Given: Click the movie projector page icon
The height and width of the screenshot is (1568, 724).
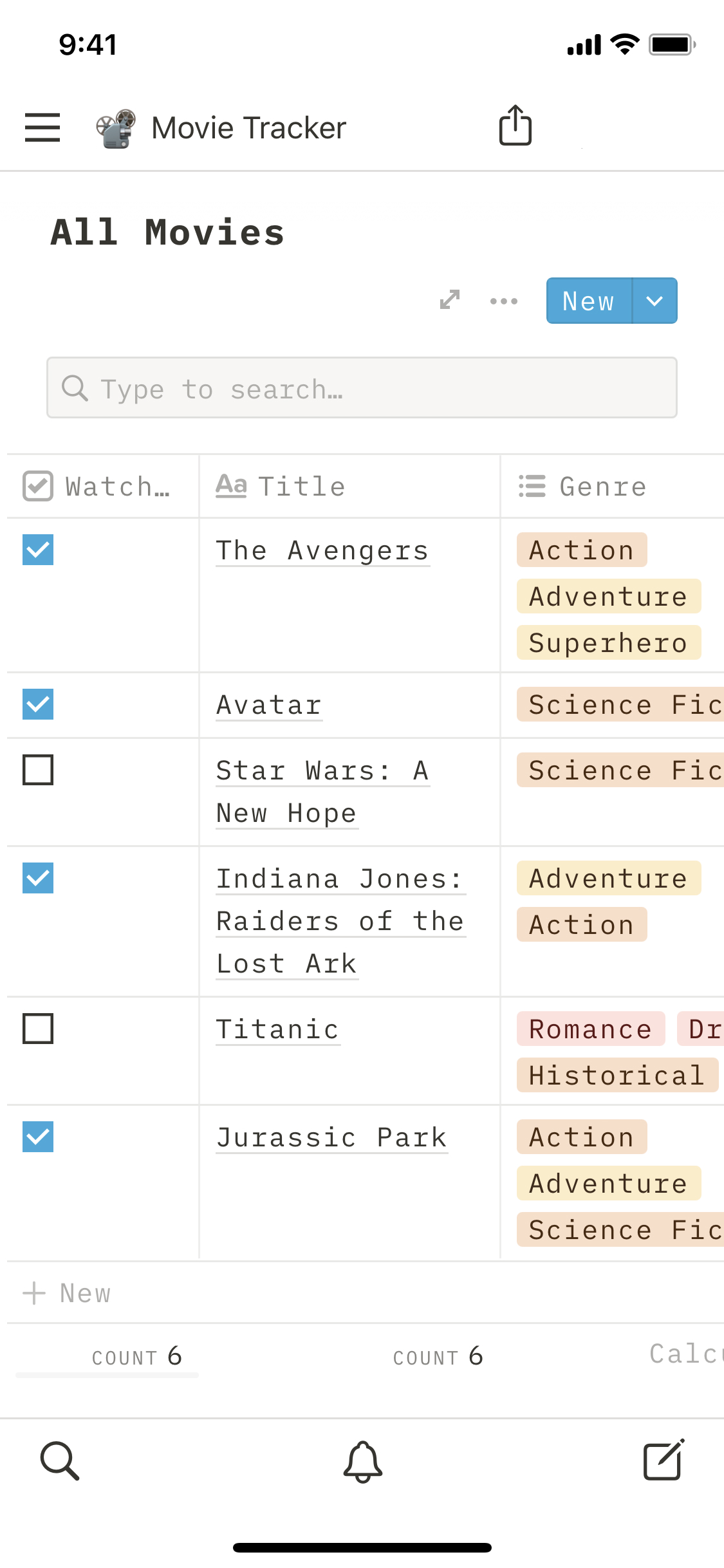Looking at the screenshot, I should pyautogui.click(x=116, y=128).
